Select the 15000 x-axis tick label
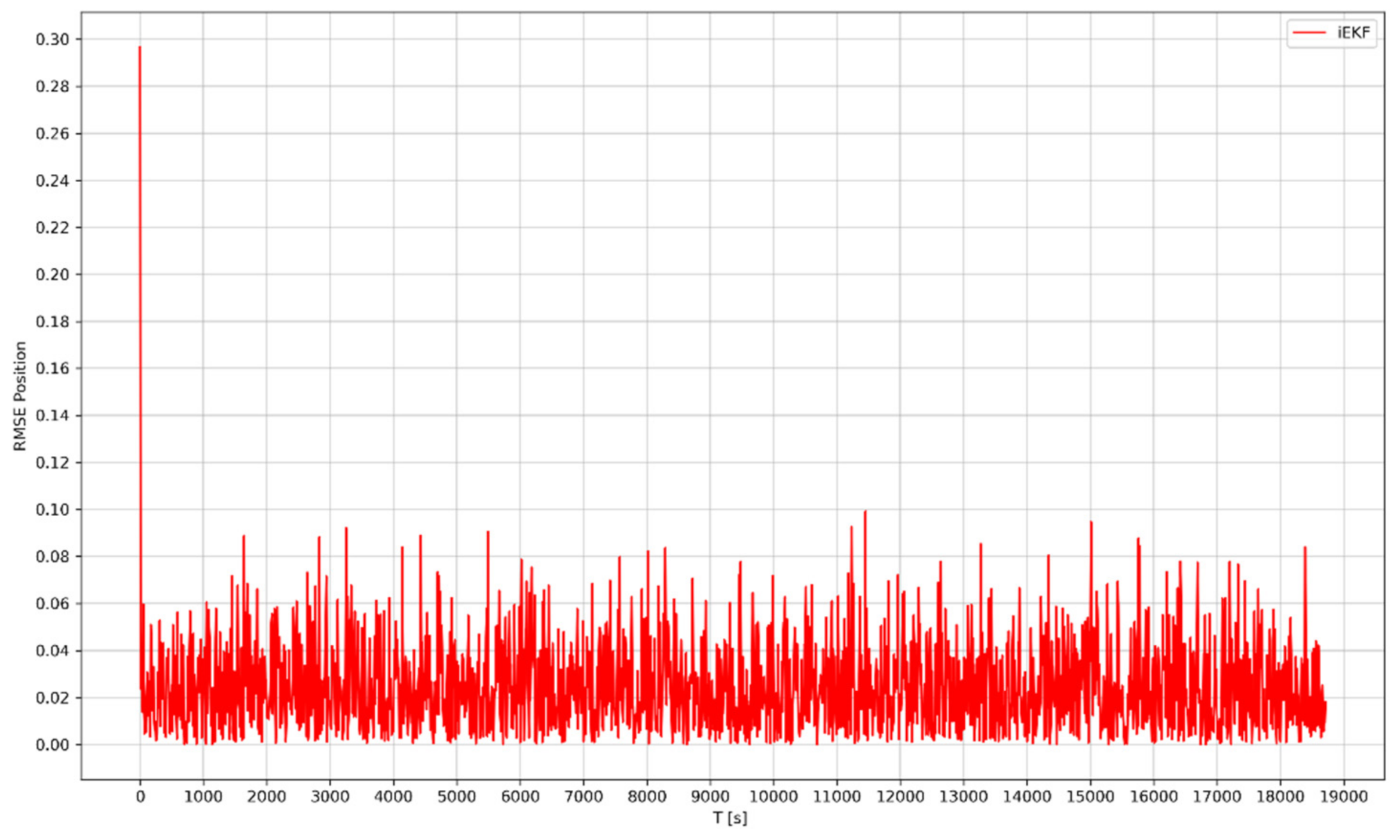Viewport: 1400px width, 840px height. [1090, 797]
